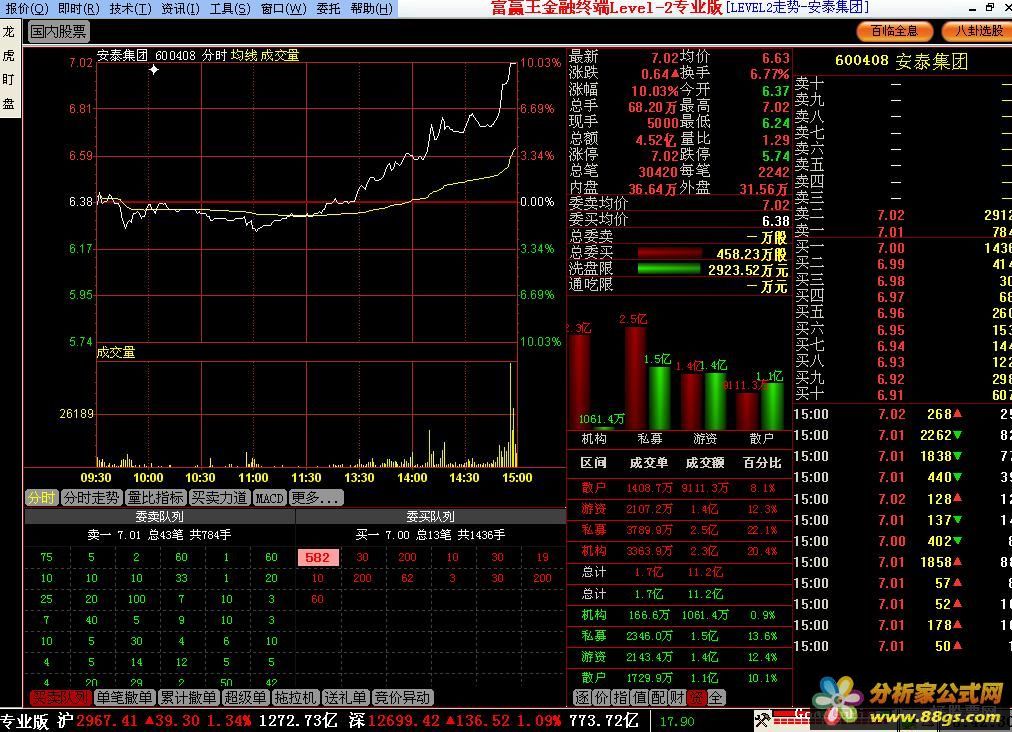1012x732 pixels.
Task: Open the 资讯(I) menu
Action: [181, 8]
